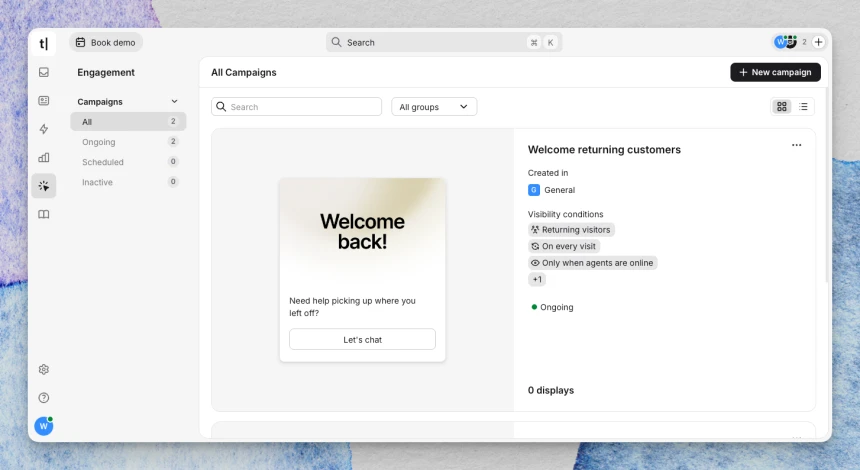Screen dimensions: 860x470
Task: Select the All campaigns filter
Action: pyautogui.click(x=128, y=122)
